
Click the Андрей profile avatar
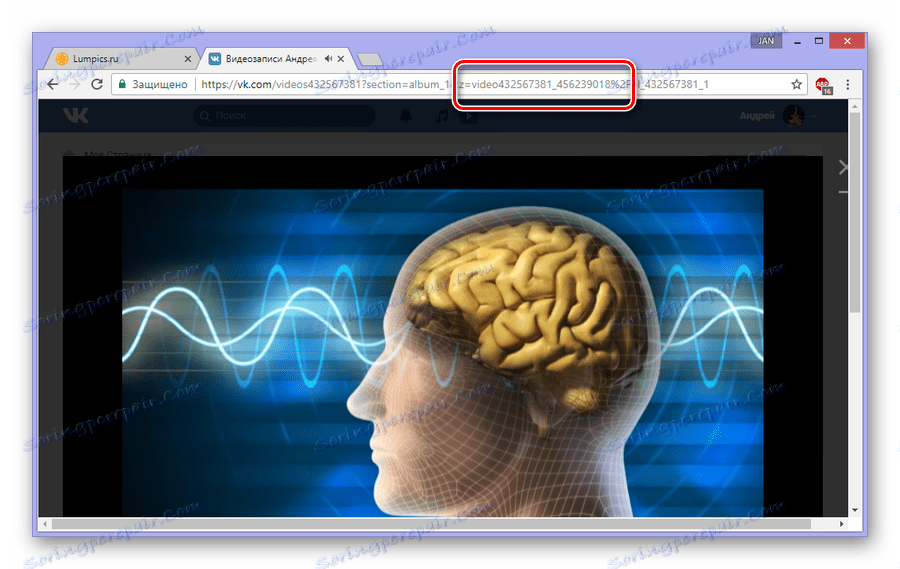point(794,116)
